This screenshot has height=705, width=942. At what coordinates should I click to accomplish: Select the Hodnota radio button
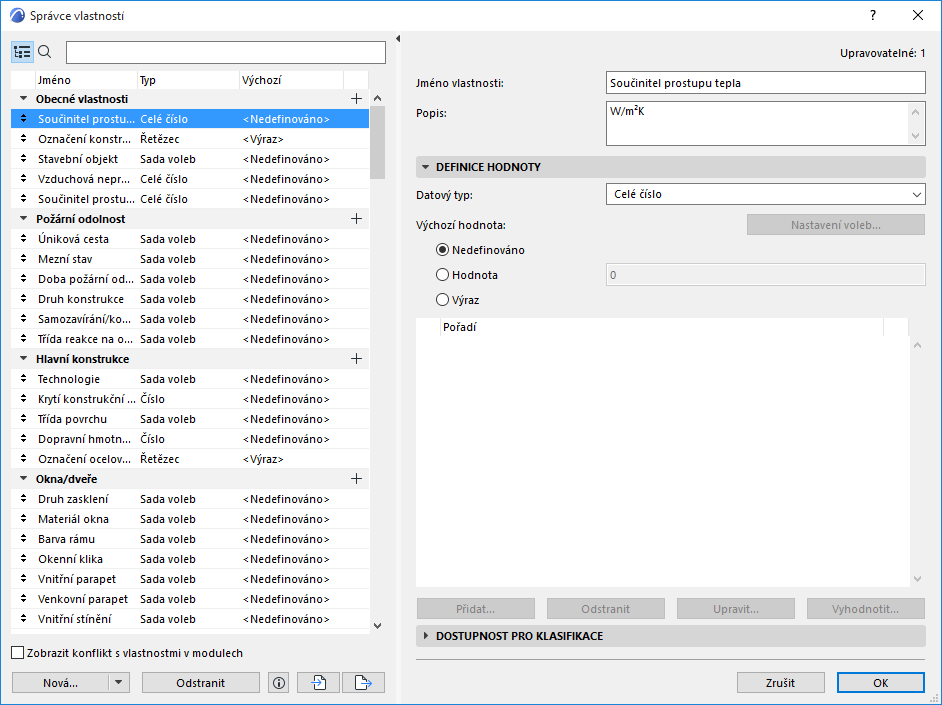442,275
